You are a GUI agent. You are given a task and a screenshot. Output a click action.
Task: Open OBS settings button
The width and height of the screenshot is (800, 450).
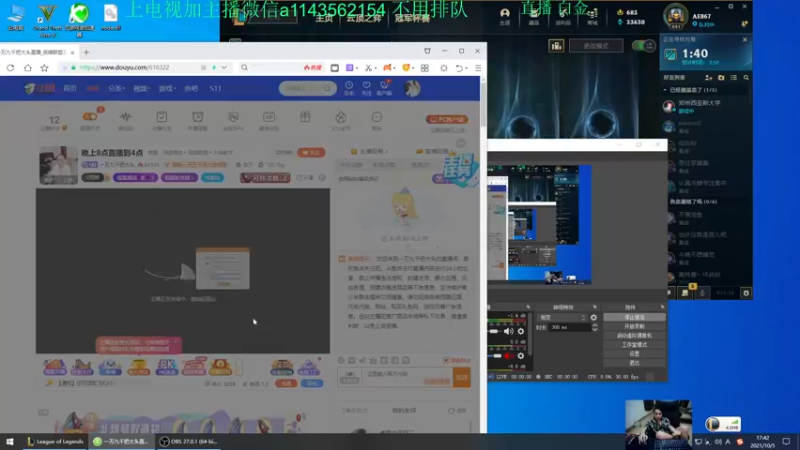click(x=634, y=354)
